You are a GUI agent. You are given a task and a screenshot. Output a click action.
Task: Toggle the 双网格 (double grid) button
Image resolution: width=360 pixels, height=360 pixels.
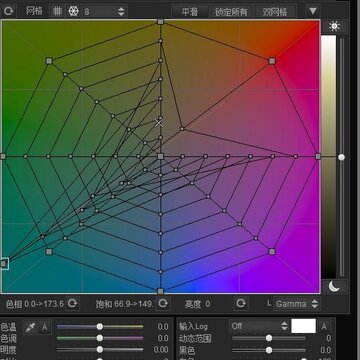point(275,12)
